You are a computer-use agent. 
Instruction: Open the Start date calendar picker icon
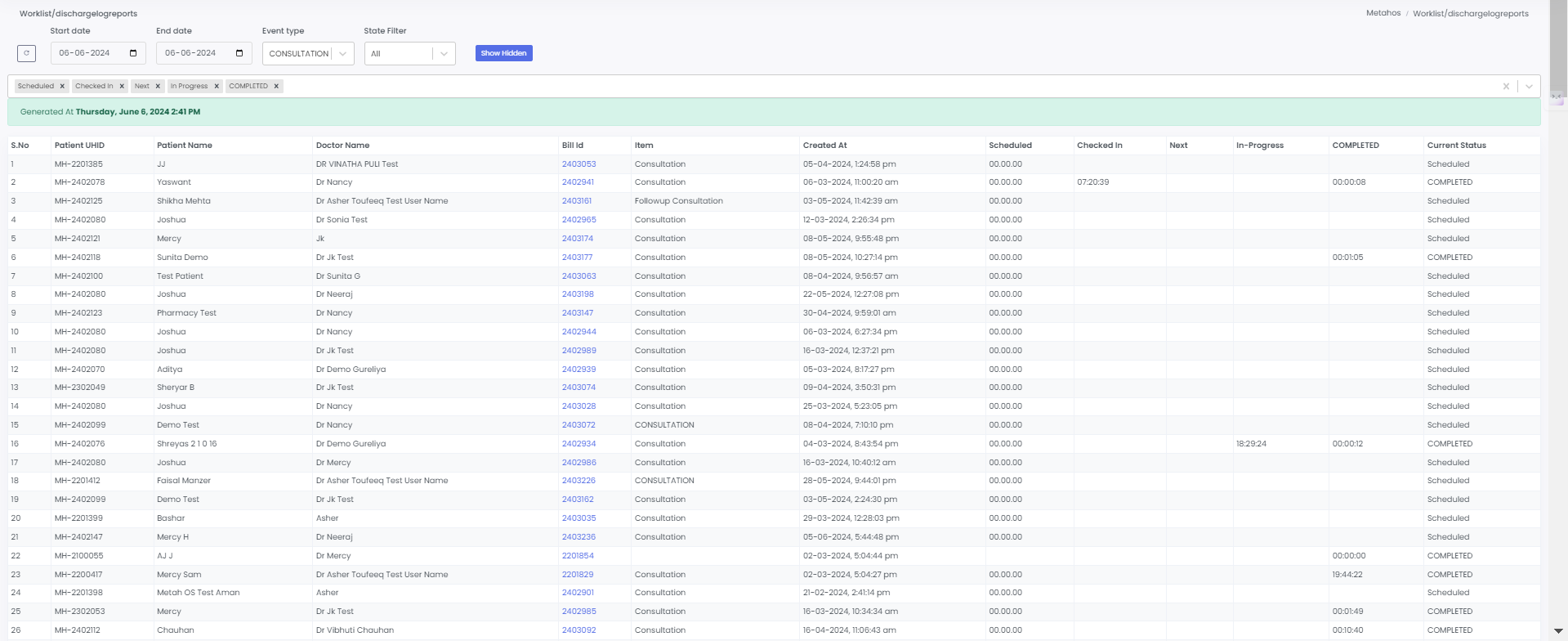pyautogui.click(x=133, y=53)
